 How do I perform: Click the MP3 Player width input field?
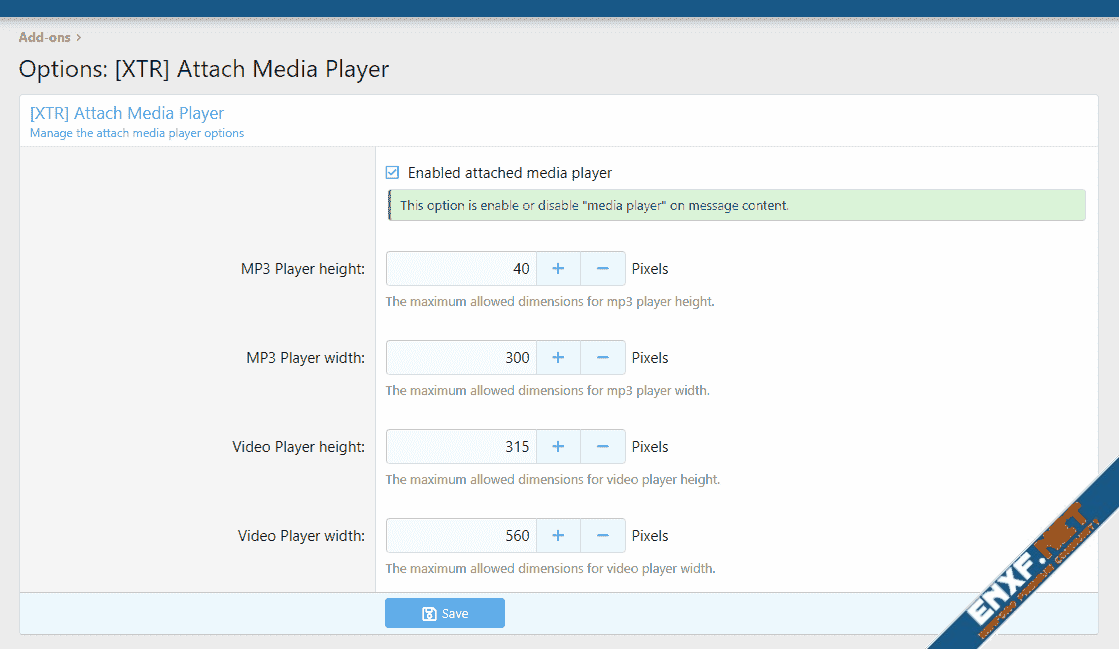pos(461,358)
